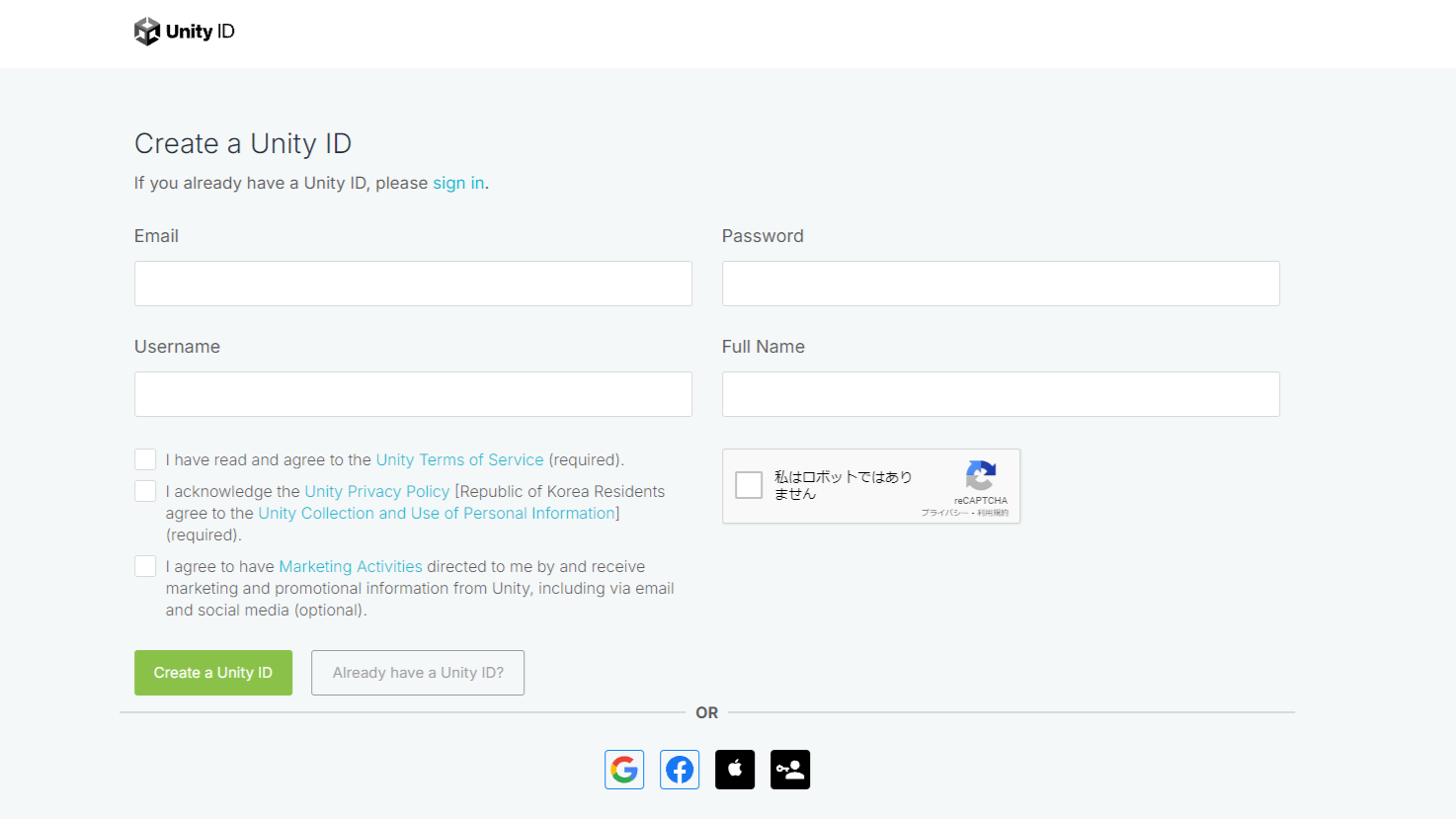Click the Full Name field label
1456x819 pixels.
pos(764,347)
